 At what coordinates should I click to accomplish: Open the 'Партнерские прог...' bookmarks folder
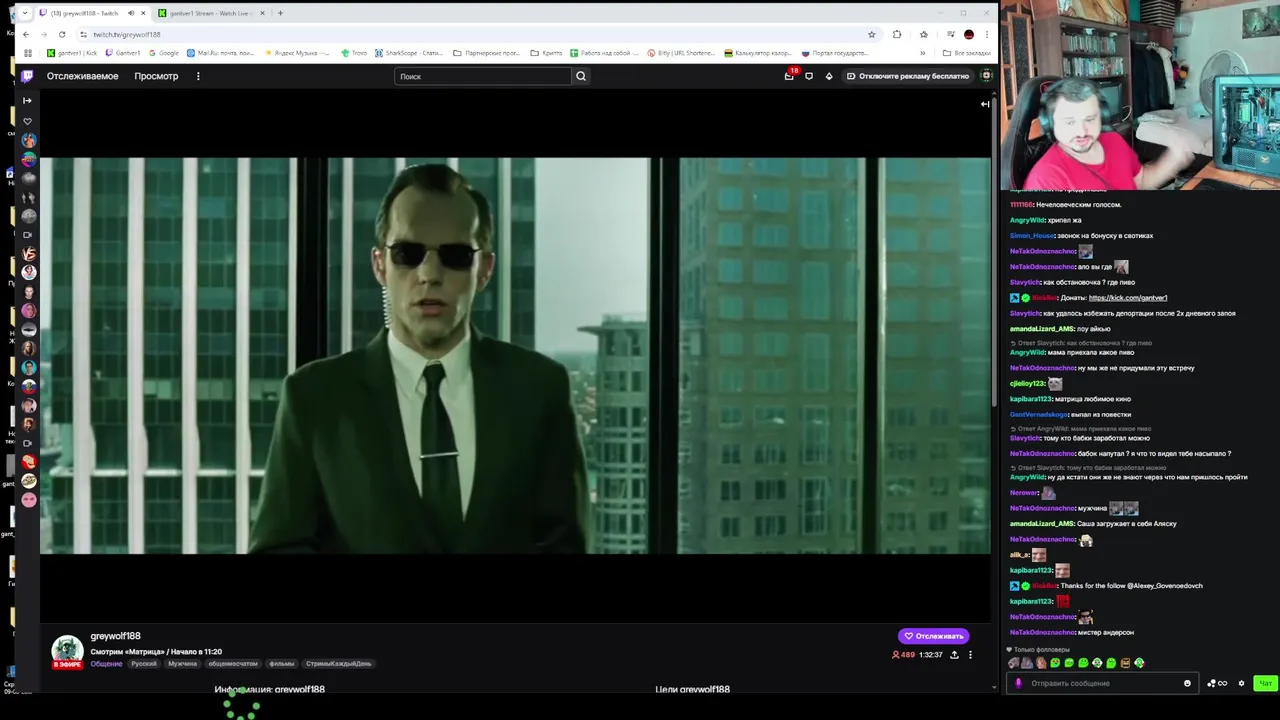pos(486,53)
